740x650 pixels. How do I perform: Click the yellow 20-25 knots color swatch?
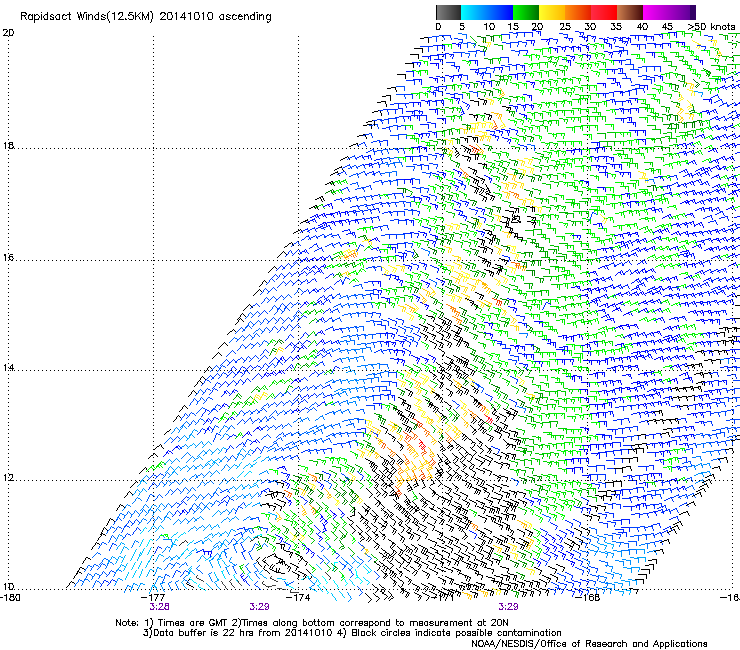[551, 12]
